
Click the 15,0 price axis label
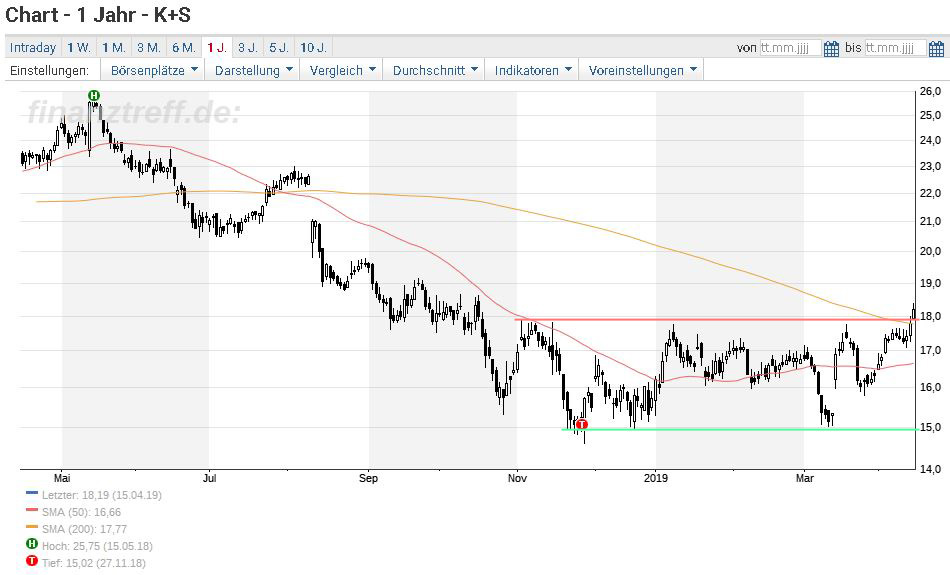(931, 427)
